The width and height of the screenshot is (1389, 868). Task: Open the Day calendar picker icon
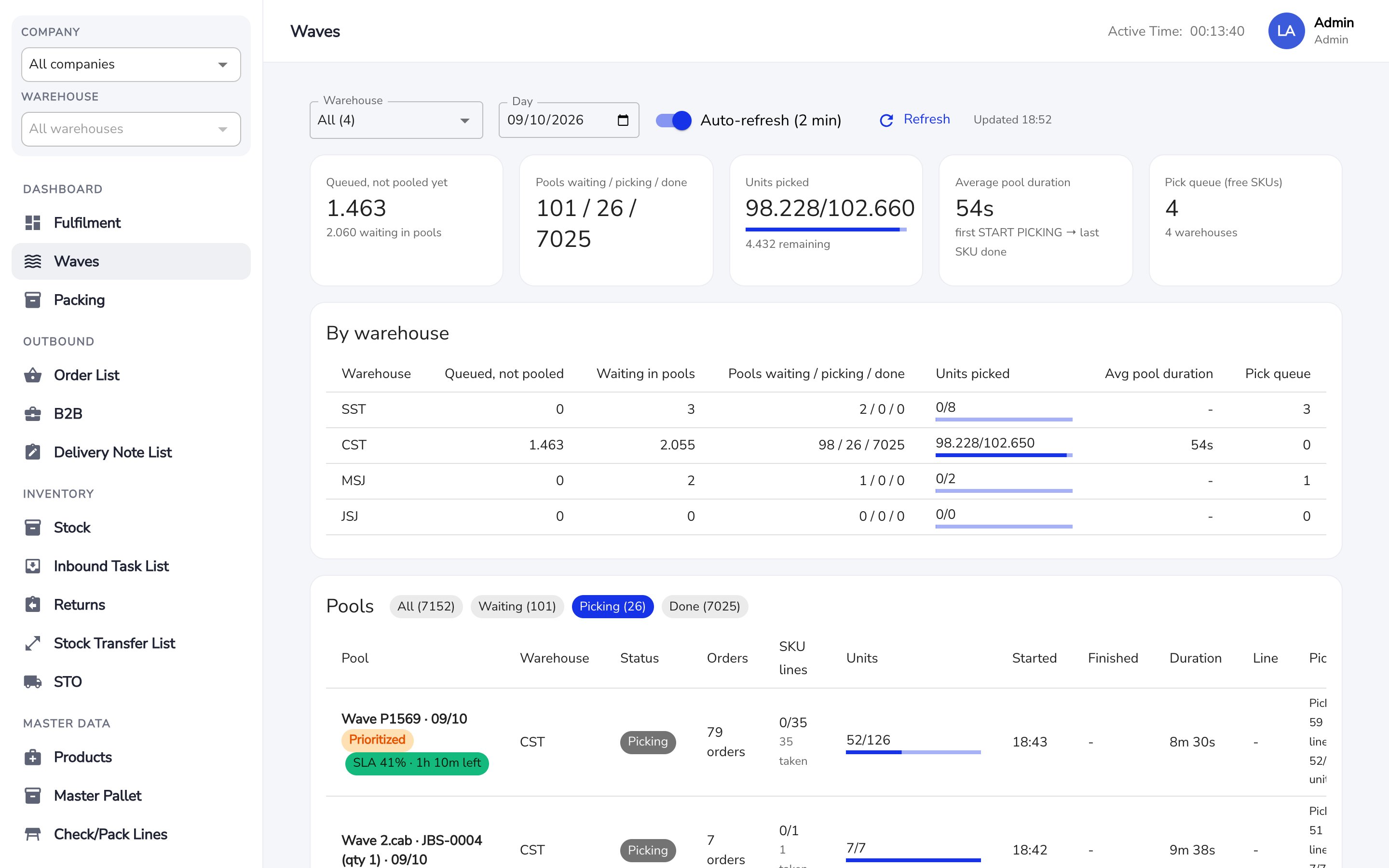(623, 120)
